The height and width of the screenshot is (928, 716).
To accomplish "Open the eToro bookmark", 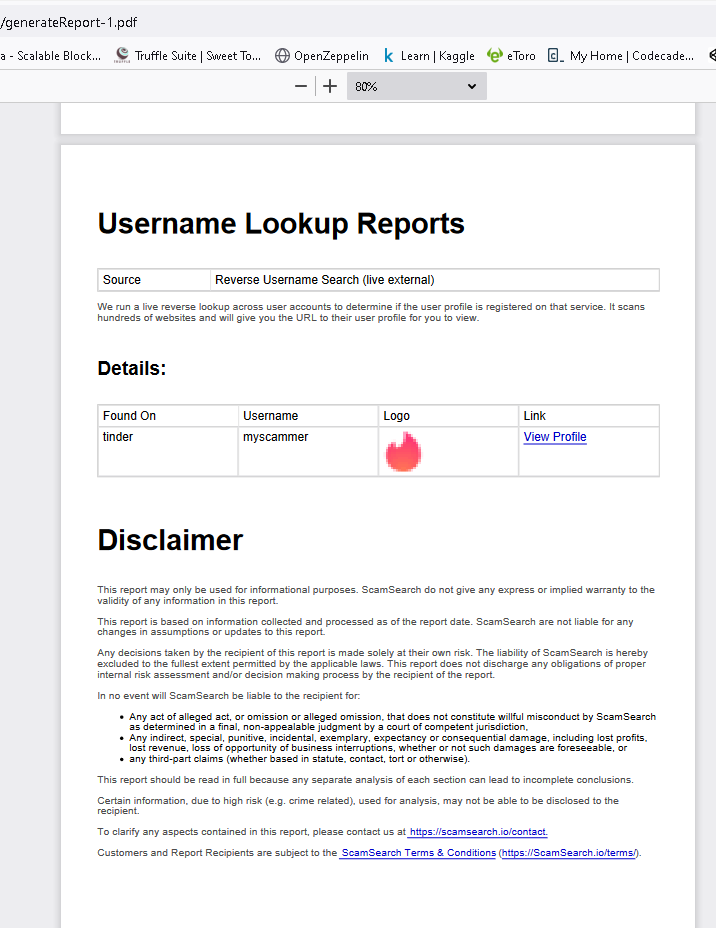I will coord(511,56).
